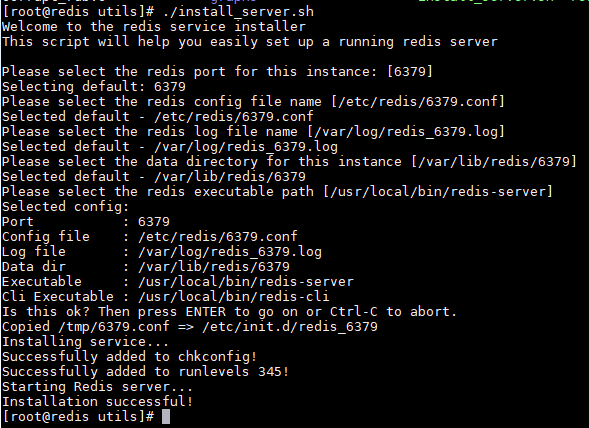Click the 'Is this ok? Then press ENTER' line
Screen dimensions: 589x428
[230, 312]
